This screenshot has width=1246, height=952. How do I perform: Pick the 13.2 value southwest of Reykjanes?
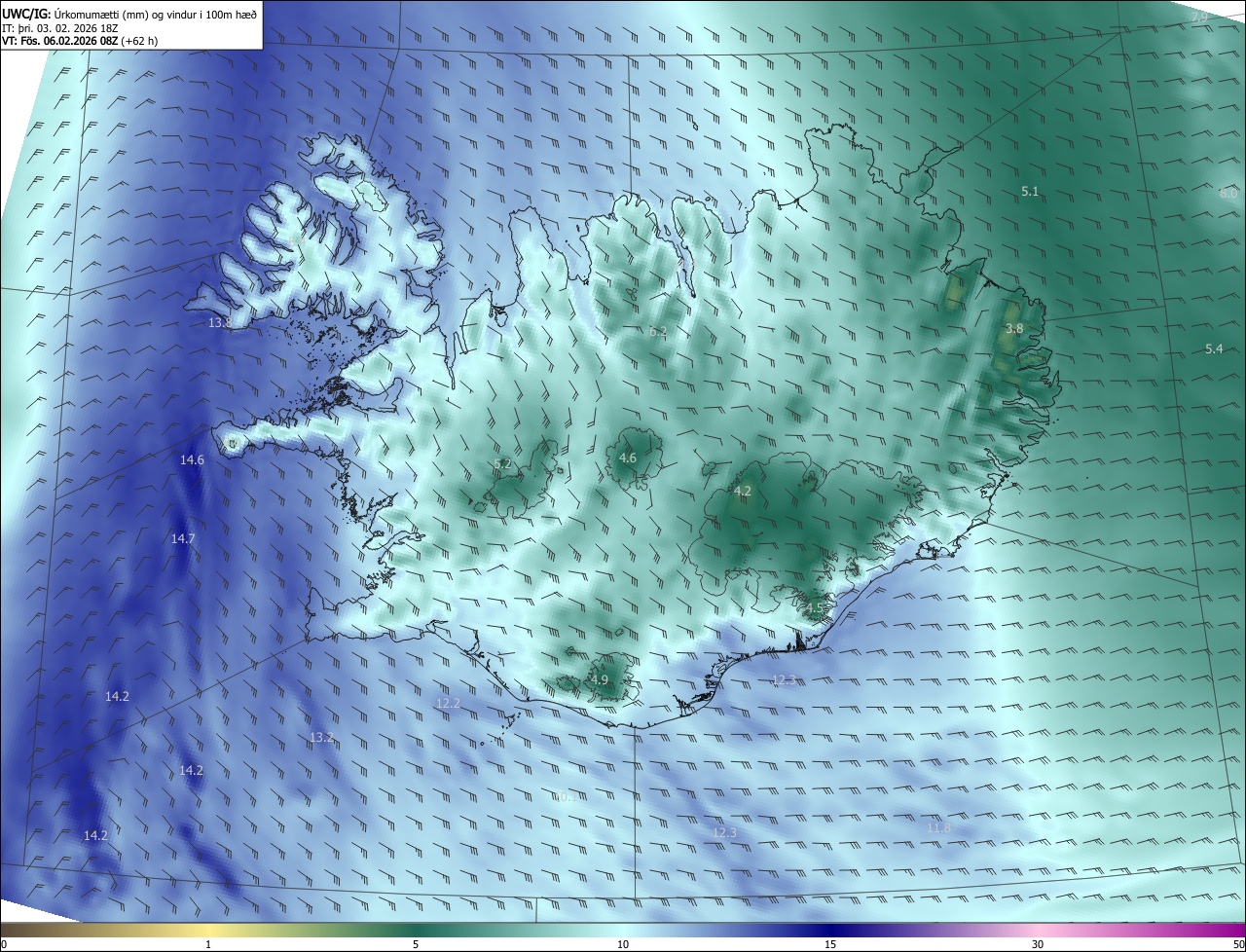(321, 738)
